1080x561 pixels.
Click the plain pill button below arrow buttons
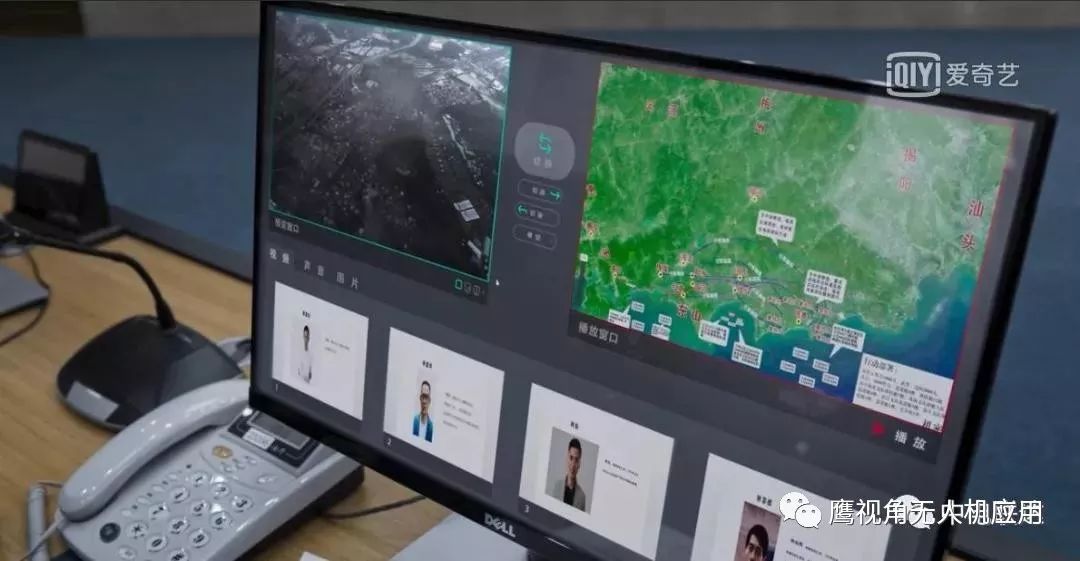click(534, 236)
